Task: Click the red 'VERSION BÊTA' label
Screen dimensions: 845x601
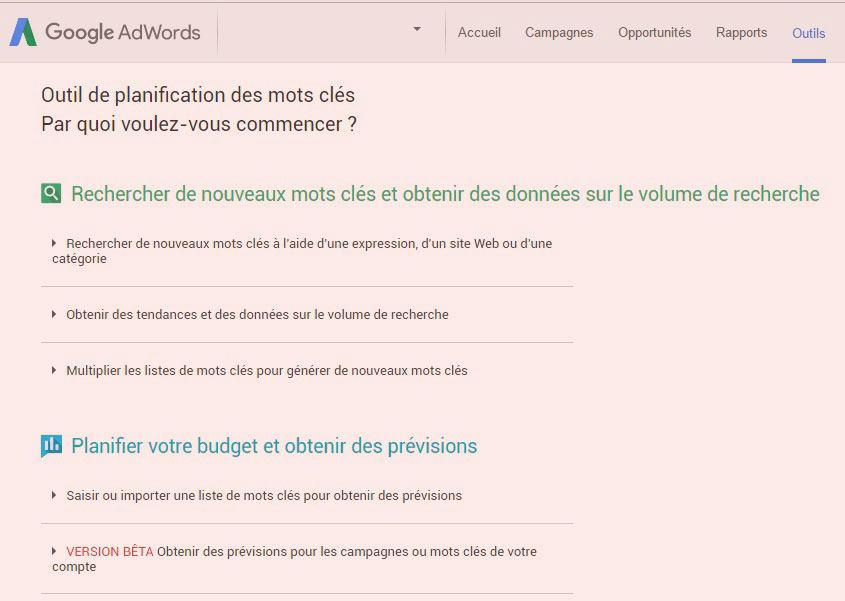Action: click(110, 551)
